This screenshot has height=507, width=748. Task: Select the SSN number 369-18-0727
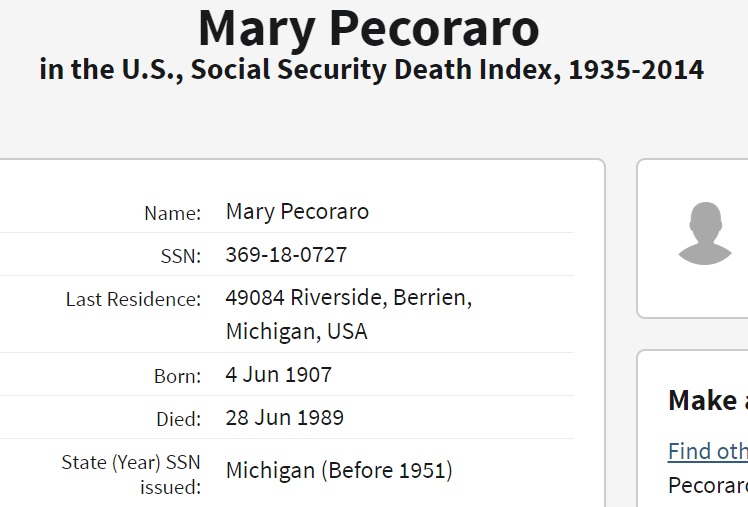[286, 255]
